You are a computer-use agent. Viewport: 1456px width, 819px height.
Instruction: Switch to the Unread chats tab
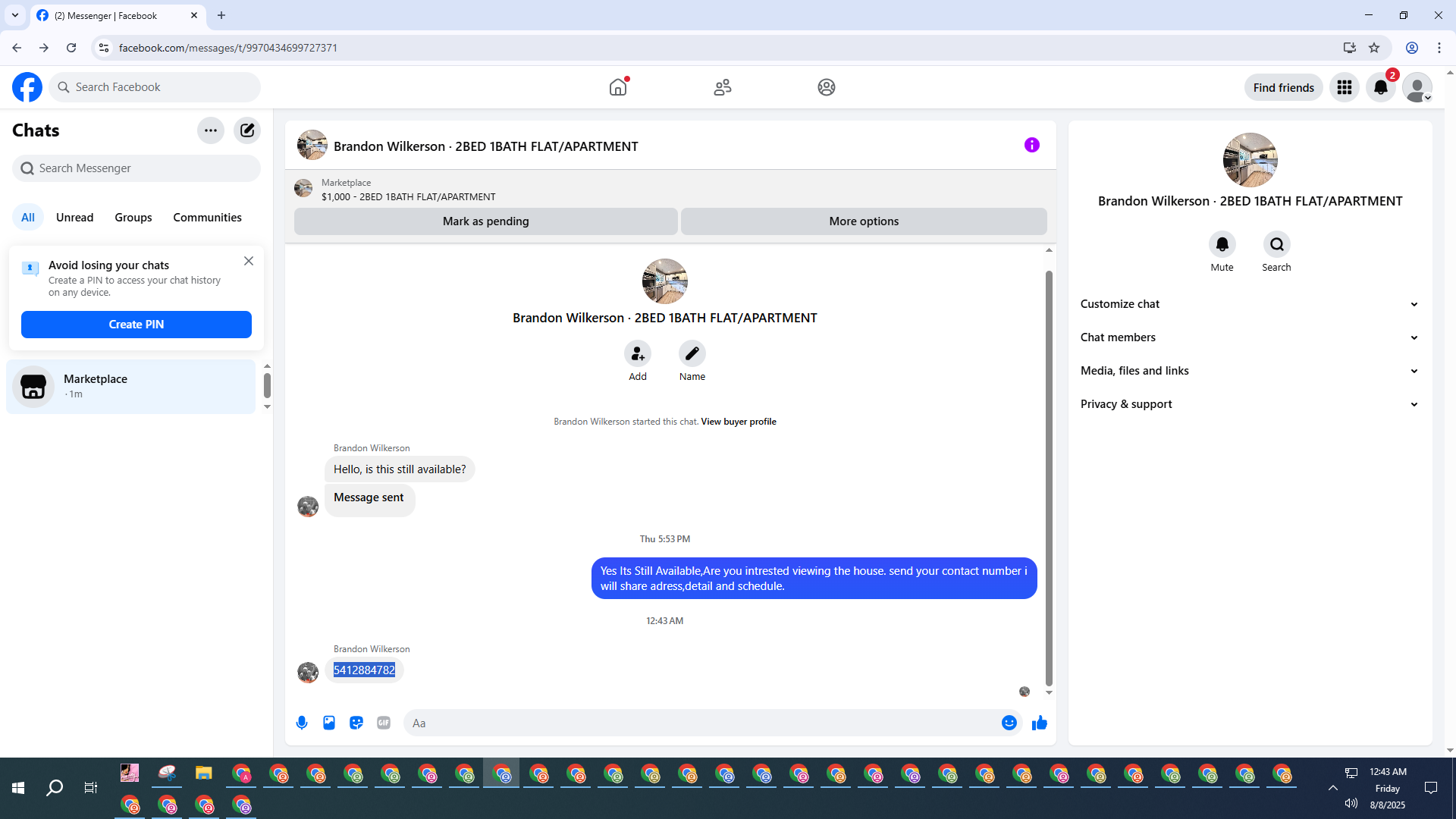click(x=74, y=218)
